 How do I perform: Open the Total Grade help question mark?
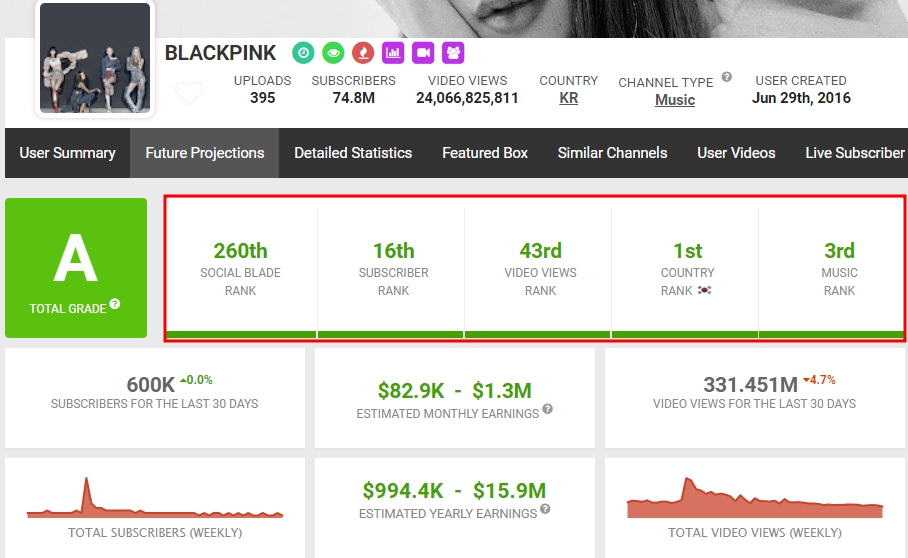(115, 303)
